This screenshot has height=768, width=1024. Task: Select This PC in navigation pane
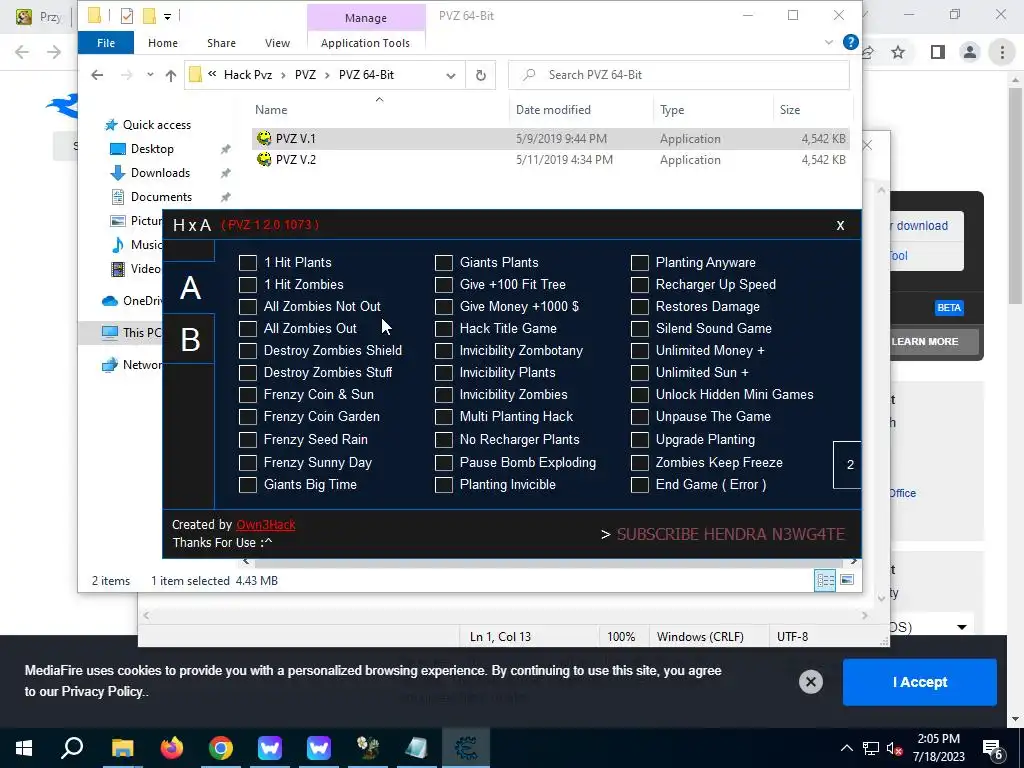click(x=132, y=332)
